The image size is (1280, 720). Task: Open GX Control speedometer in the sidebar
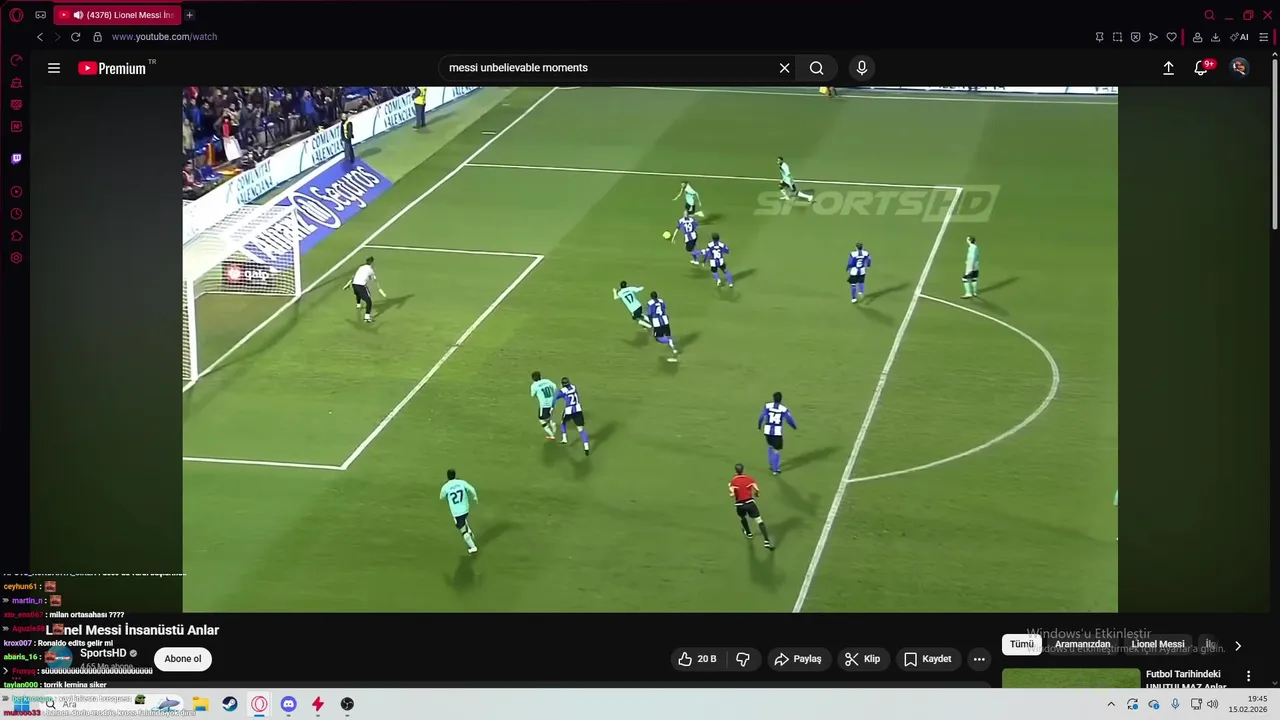pos(16,61)
